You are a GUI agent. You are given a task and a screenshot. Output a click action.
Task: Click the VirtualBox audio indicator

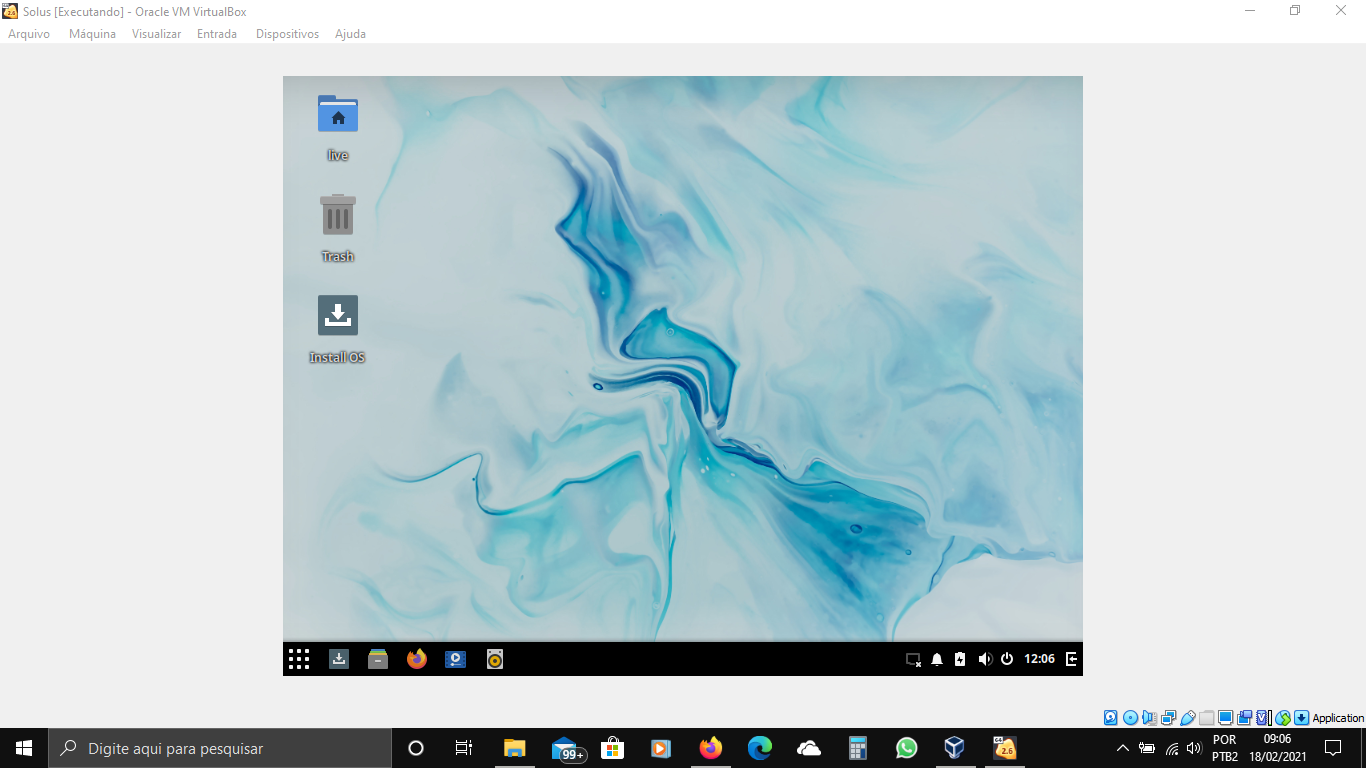pos(1149,718)
